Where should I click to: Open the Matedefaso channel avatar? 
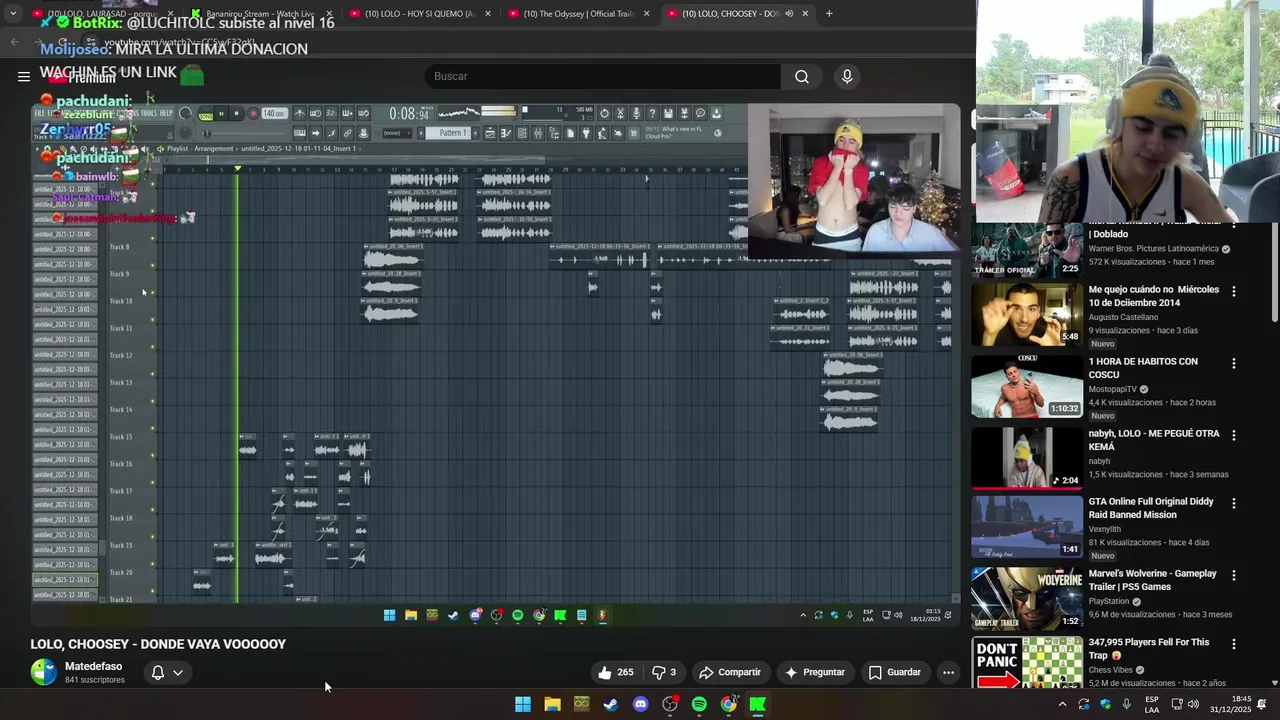point(43,672)
